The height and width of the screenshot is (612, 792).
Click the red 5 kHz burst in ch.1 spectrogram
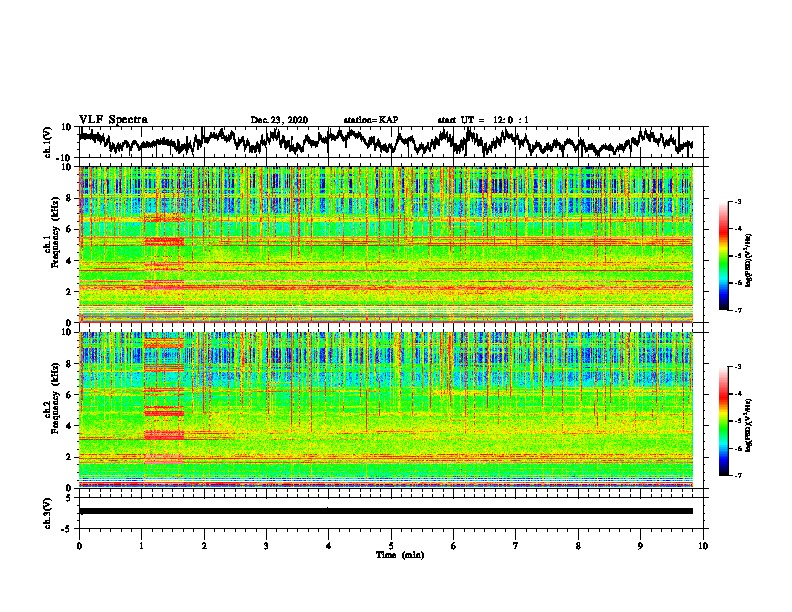point(164,242)
